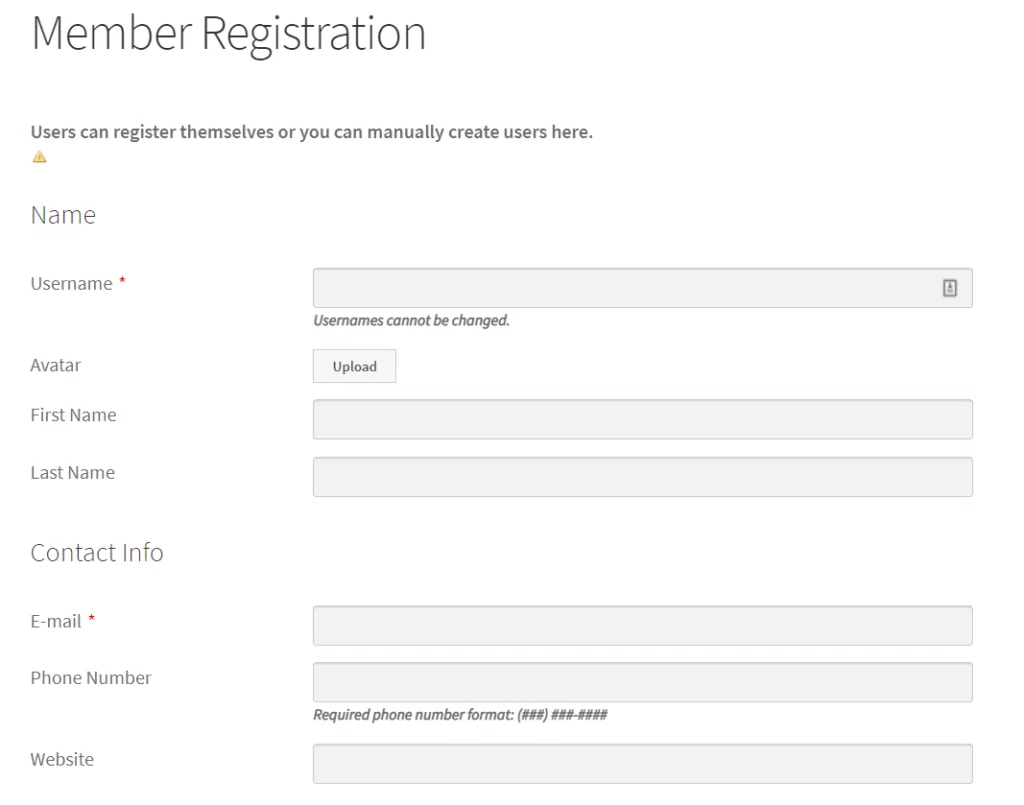Image resolution: width=1024 pixels, height=805 pixels.
Task: Click the Avatar label text
Action: pyautogui.click(x=55, y=365)
